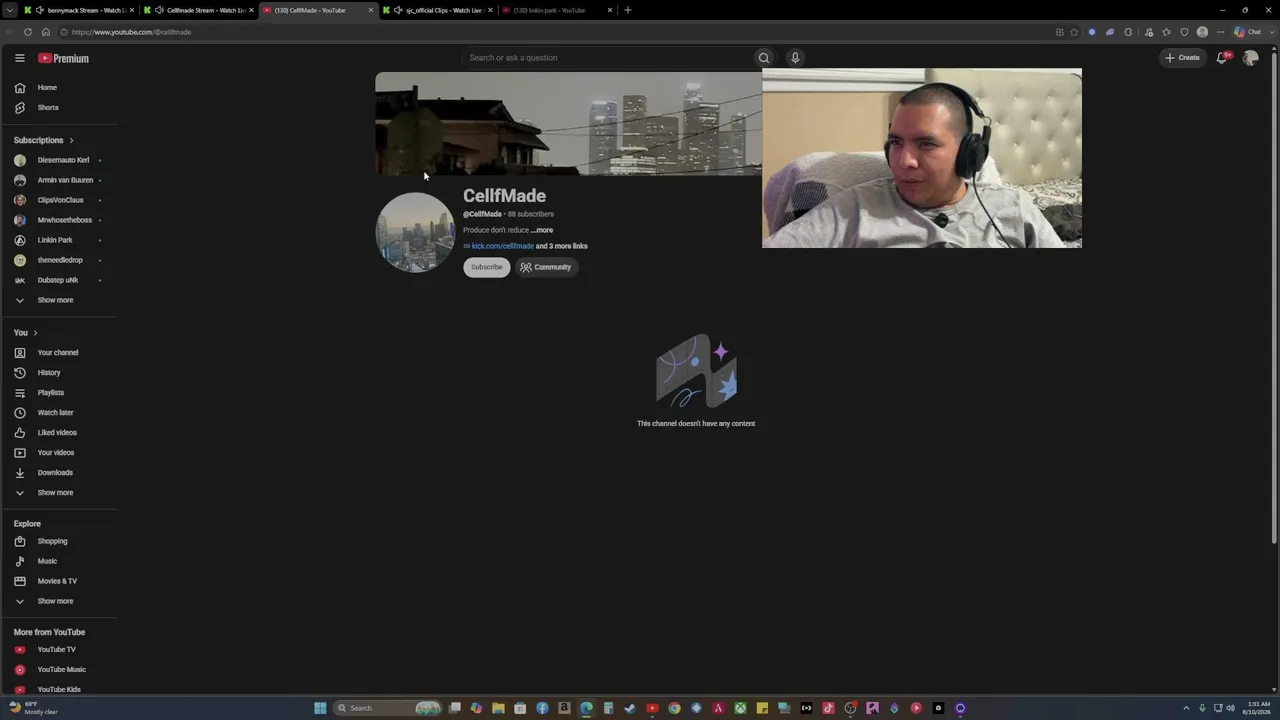Open the Dubstep uNk subscription
Screen dimensions: 1280x720
[60, 281]
